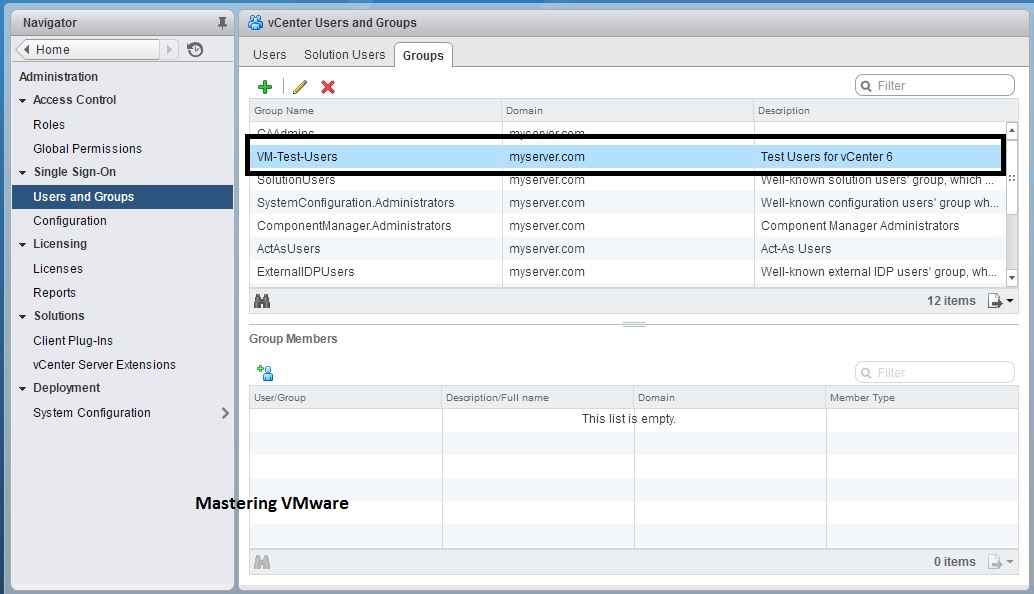Open Client Plug-Ins
This screenshot has height=594, width=1034.
pyautogui.click(x=73, y=341)
